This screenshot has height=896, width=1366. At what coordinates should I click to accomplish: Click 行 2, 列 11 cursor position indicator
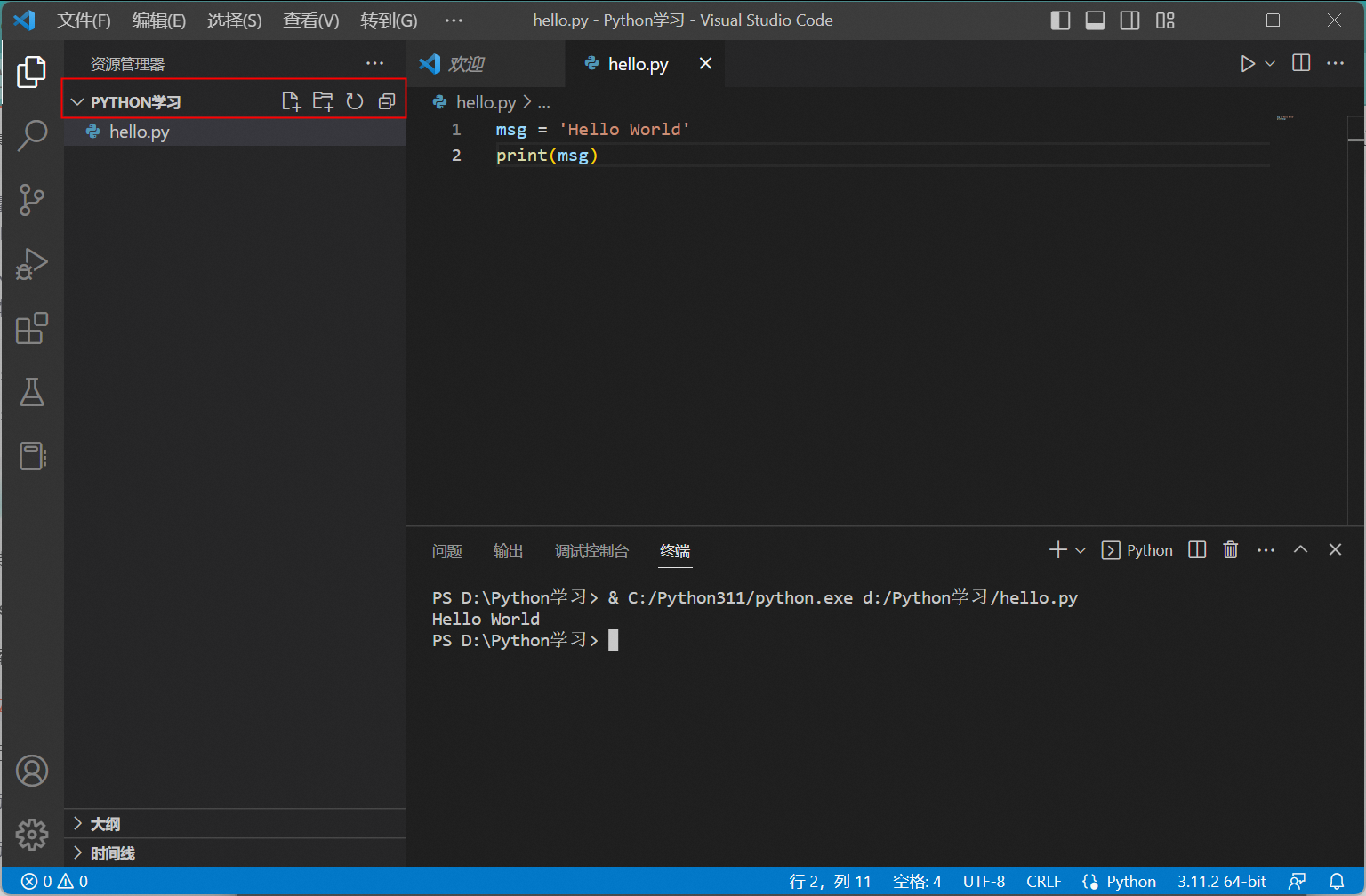[x=830, y=881]
